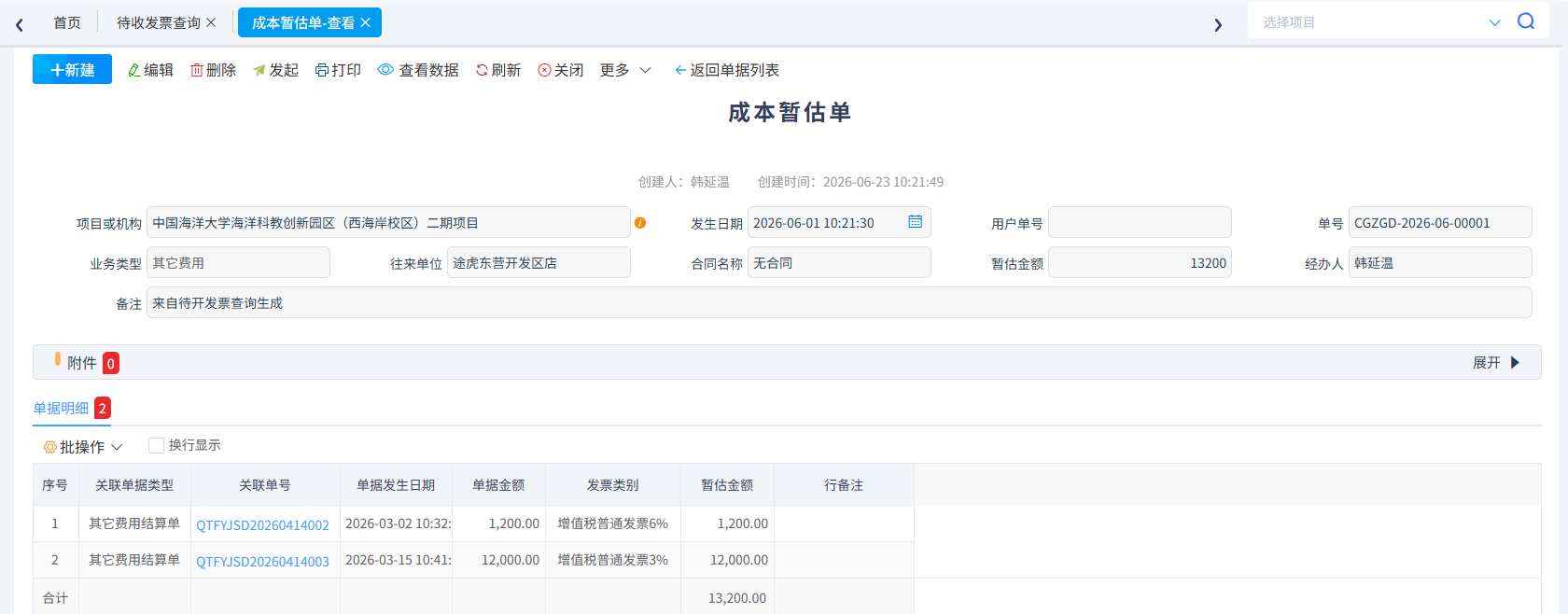Click the cell 增值税普通发票6%

point(613,523)
